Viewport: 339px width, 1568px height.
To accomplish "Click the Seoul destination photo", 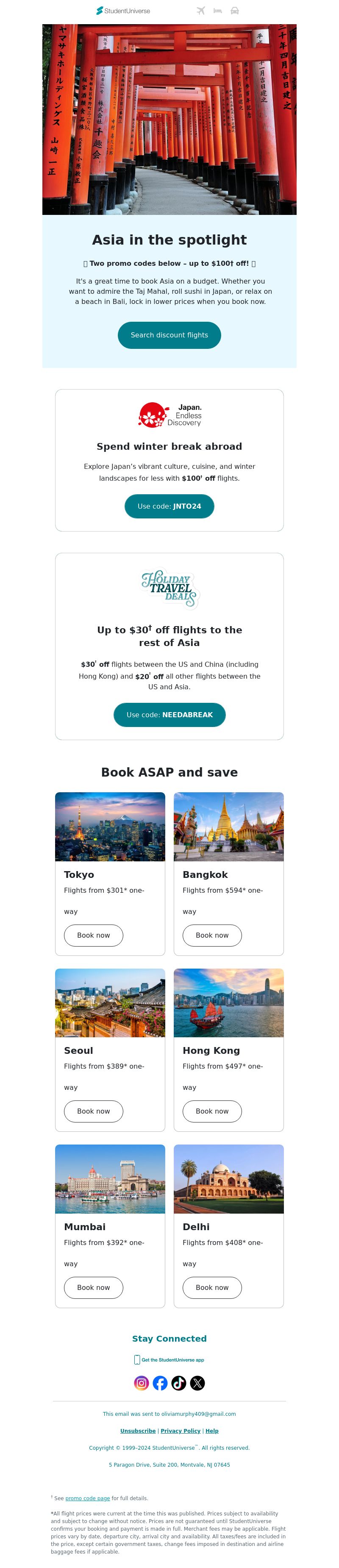I will click(110, 1002).
